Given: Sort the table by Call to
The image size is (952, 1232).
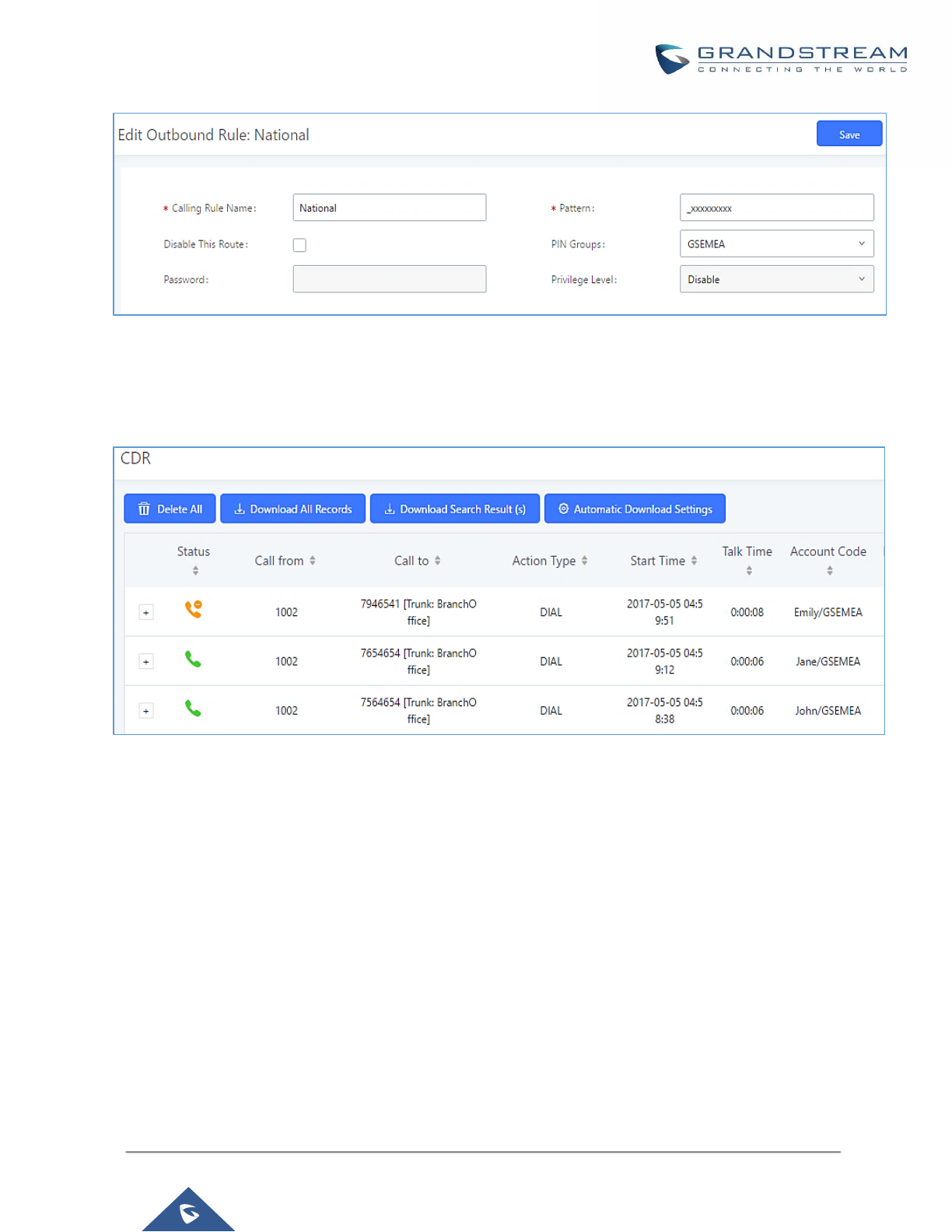Looking at the screenshot, I should pos(437,561).
